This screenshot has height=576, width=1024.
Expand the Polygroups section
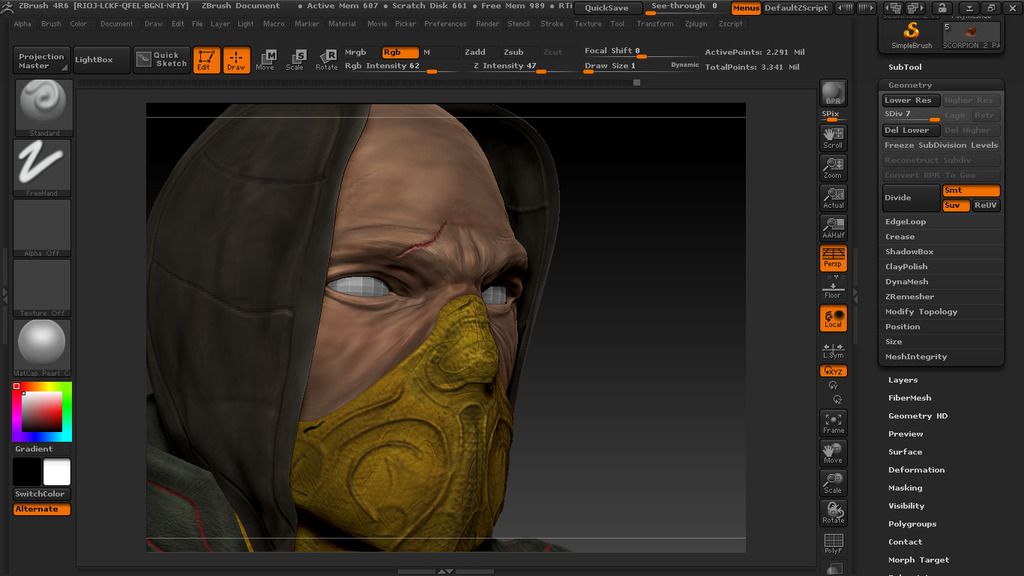click(x=912, y=524)
